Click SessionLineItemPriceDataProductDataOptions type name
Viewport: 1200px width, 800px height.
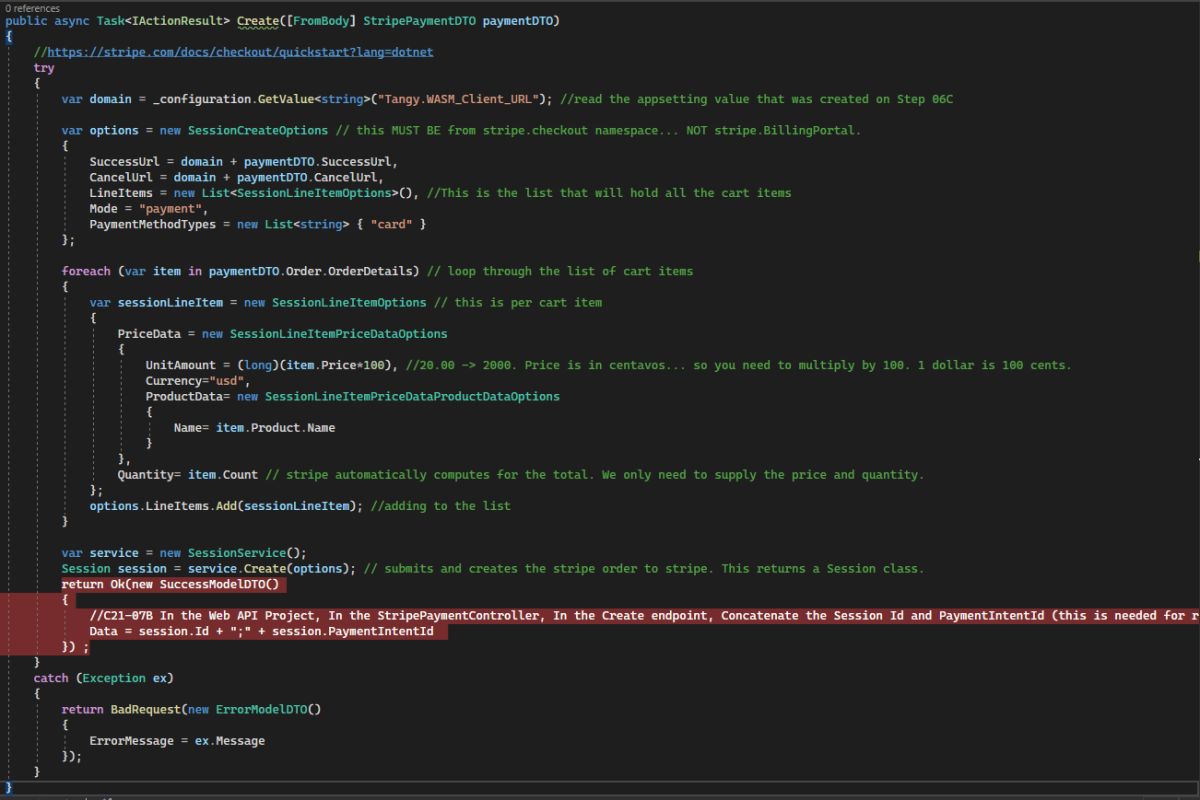412,395
